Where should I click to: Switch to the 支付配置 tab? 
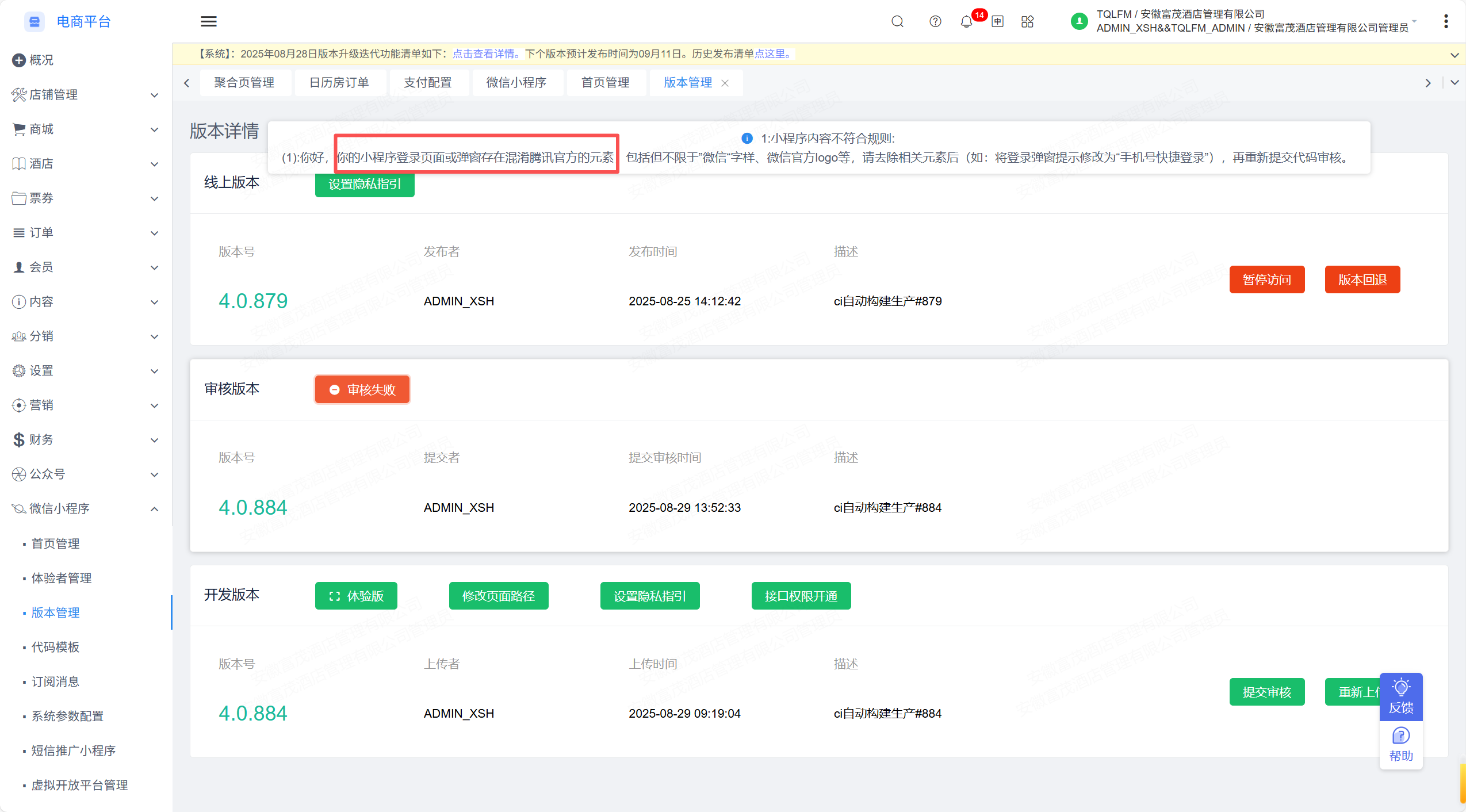tap(427, 82)
